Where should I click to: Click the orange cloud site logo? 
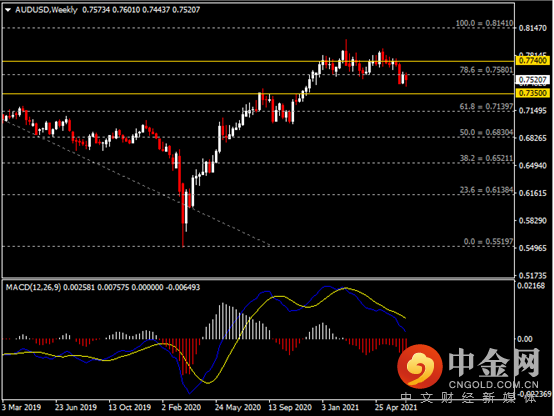pos(420,366)
